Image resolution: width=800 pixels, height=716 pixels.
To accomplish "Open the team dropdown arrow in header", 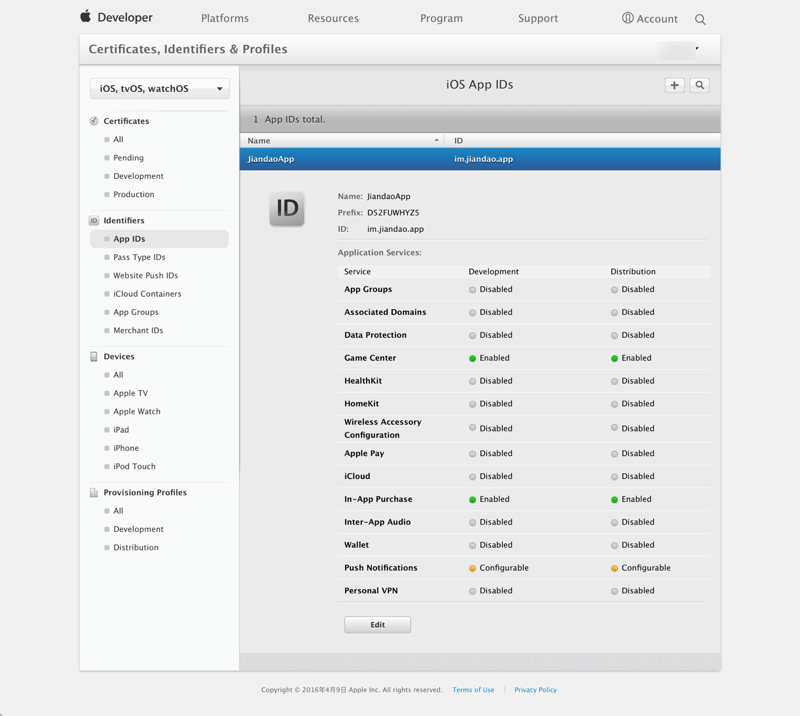I will (x=697, y=48).
